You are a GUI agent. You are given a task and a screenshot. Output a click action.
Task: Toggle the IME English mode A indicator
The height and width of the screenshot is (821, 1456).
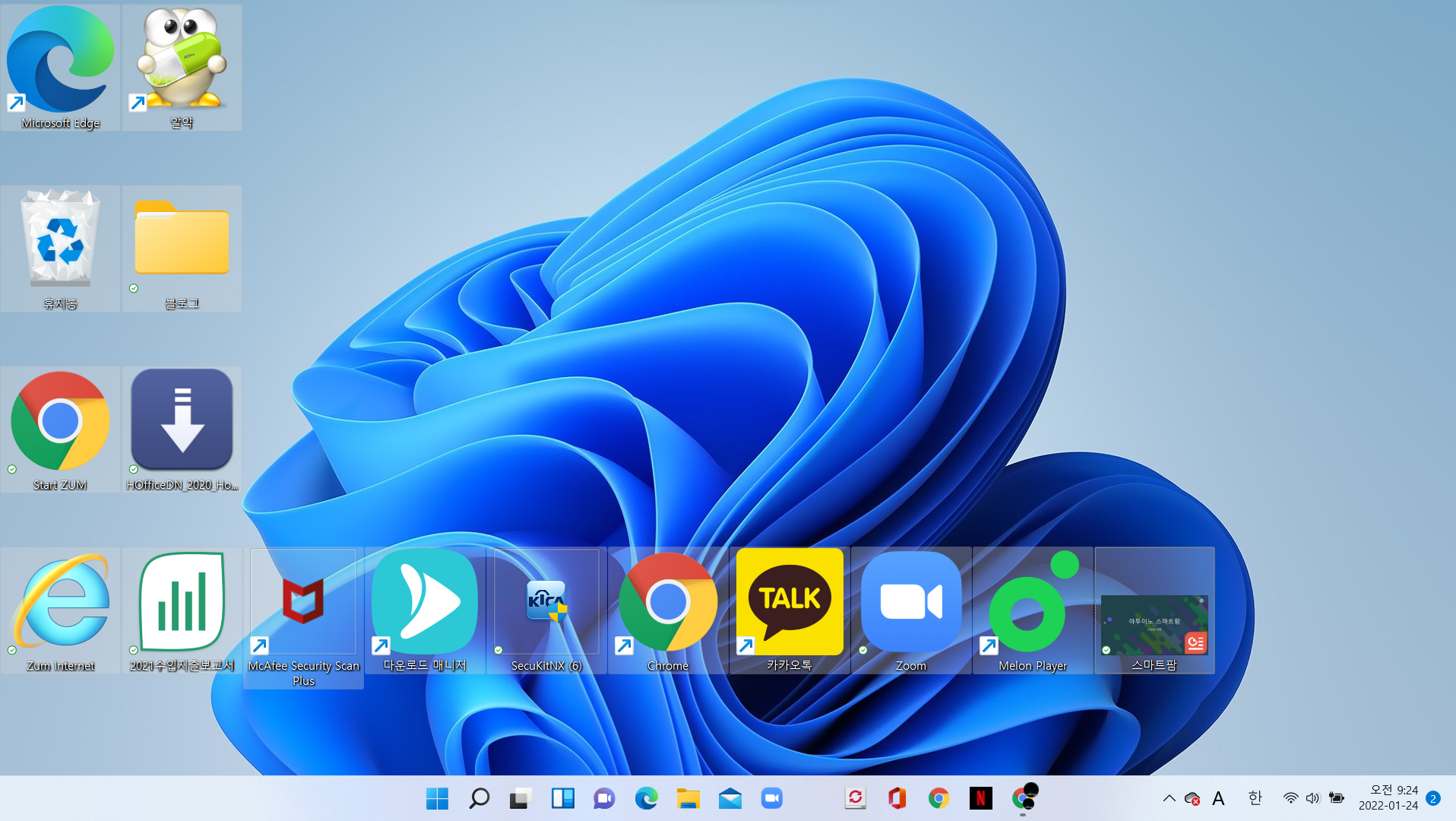pyautogui.click(x=1218, y=798)
